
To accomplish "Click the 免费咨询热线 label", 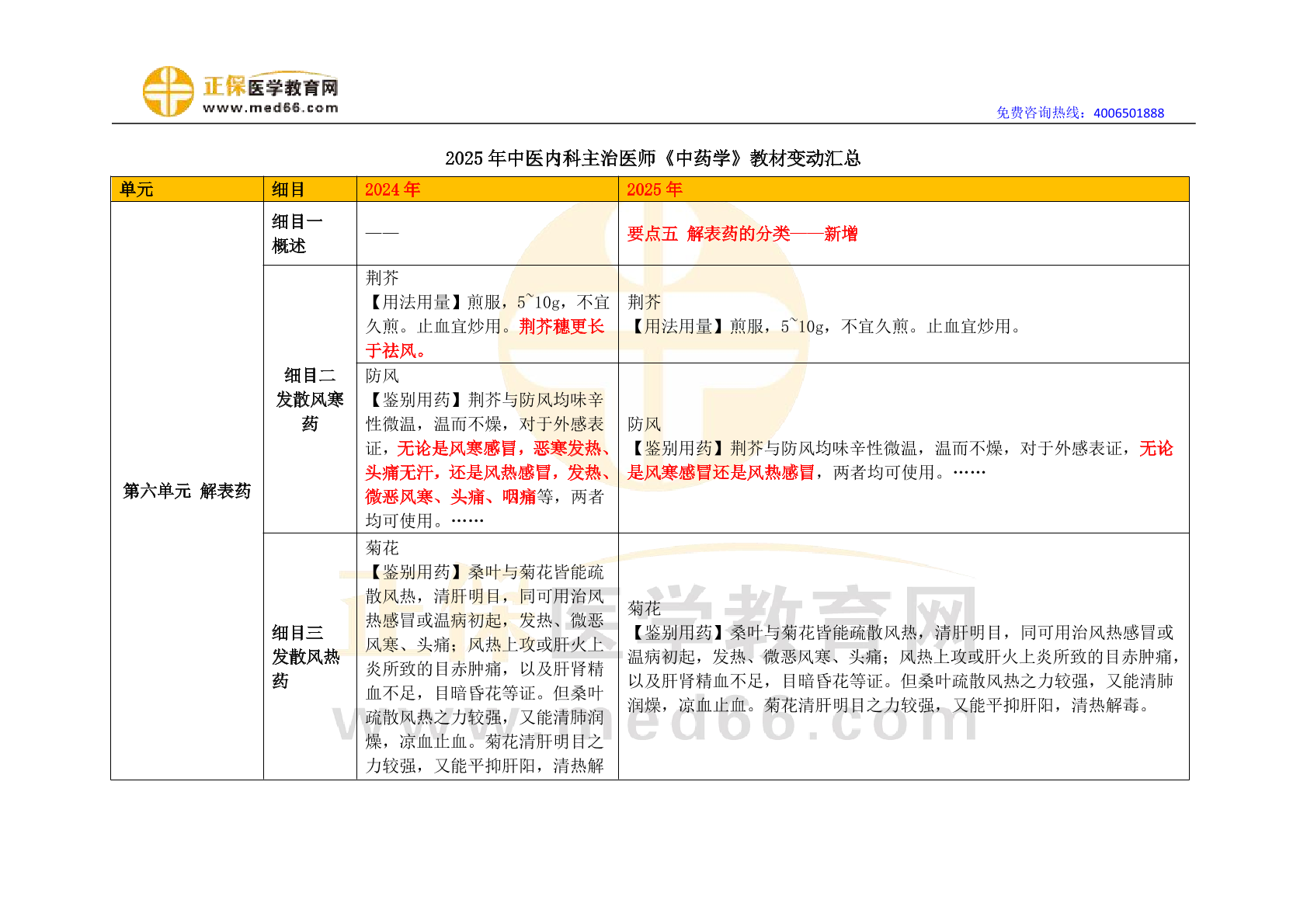I will tap(1043, 113).
